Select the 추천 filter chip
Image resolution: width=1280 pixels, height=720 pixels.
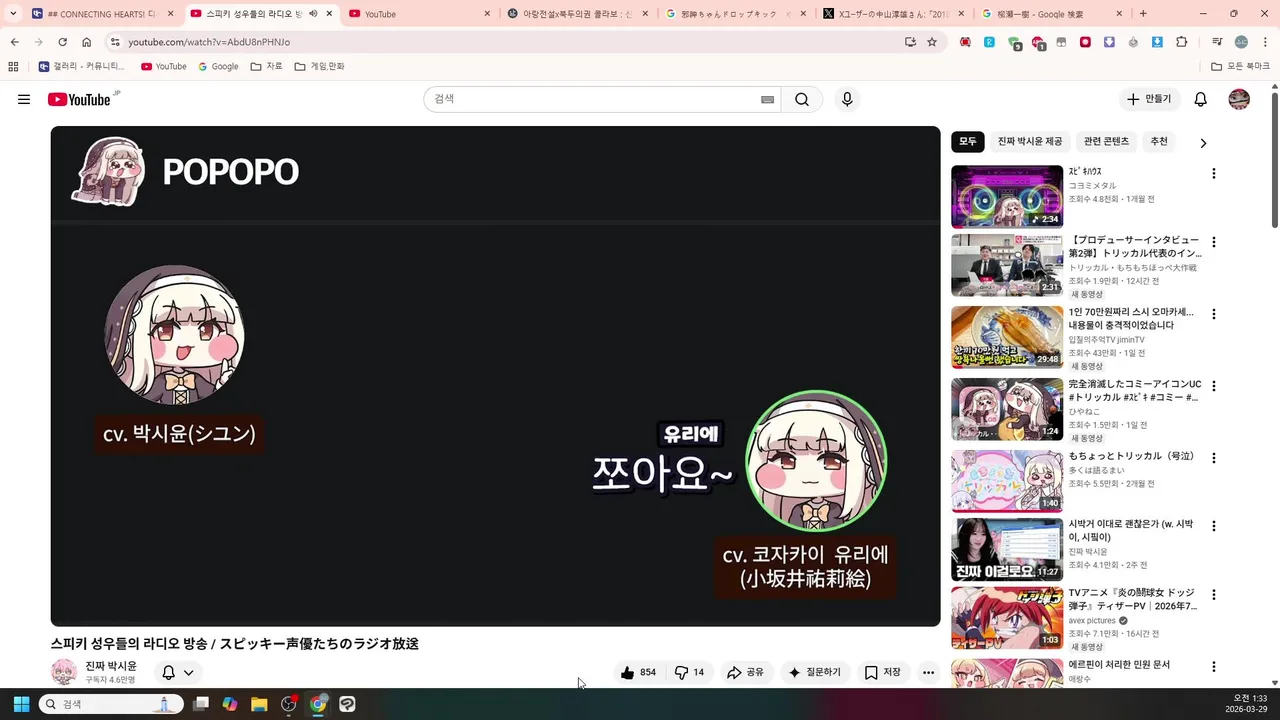point(1159,142)
